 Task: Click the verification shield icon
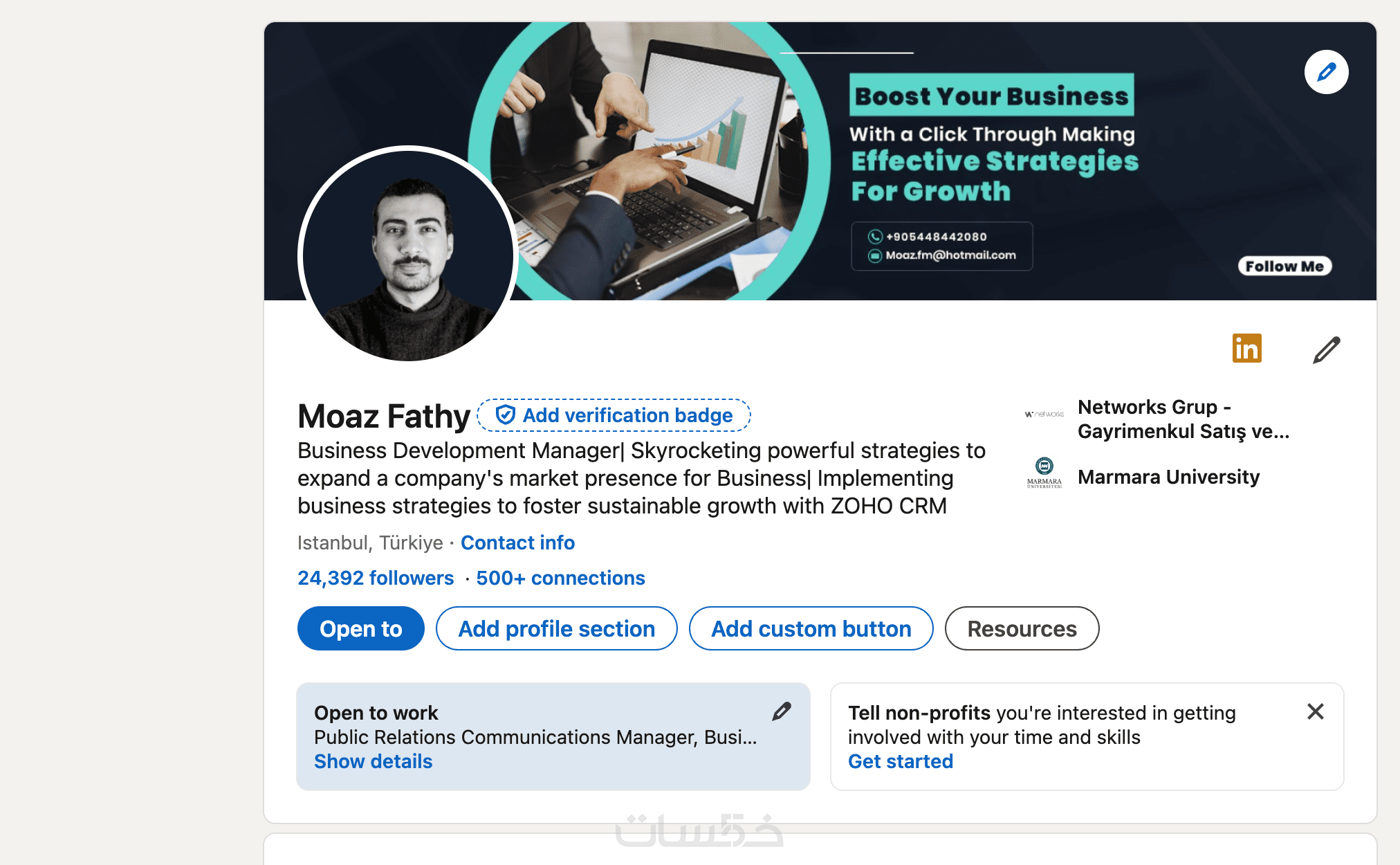[x=506, y=415]
